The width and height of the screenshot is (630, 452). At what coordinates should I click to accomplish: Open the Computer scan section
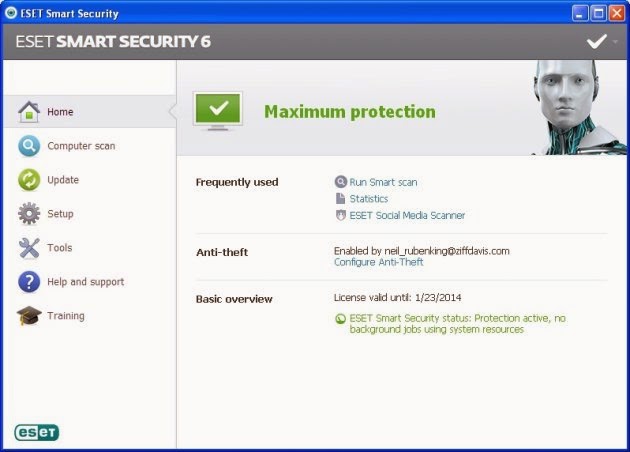[81, 146]
